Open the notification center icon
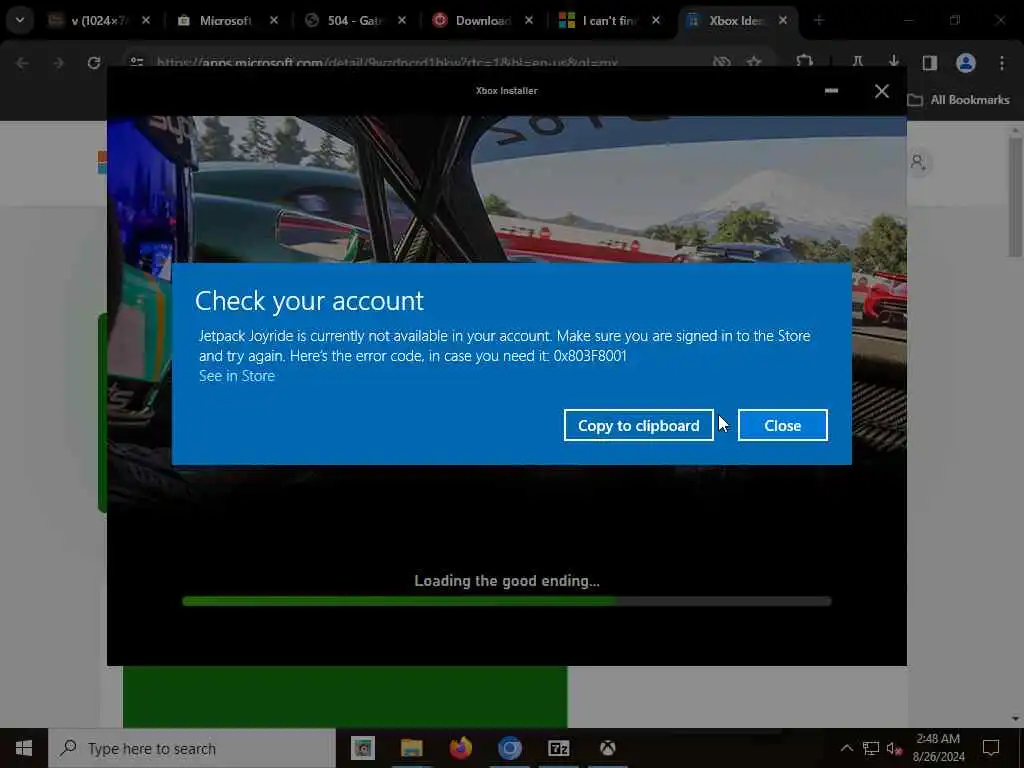Screen dimensions: 1024x768 (991, 748)
